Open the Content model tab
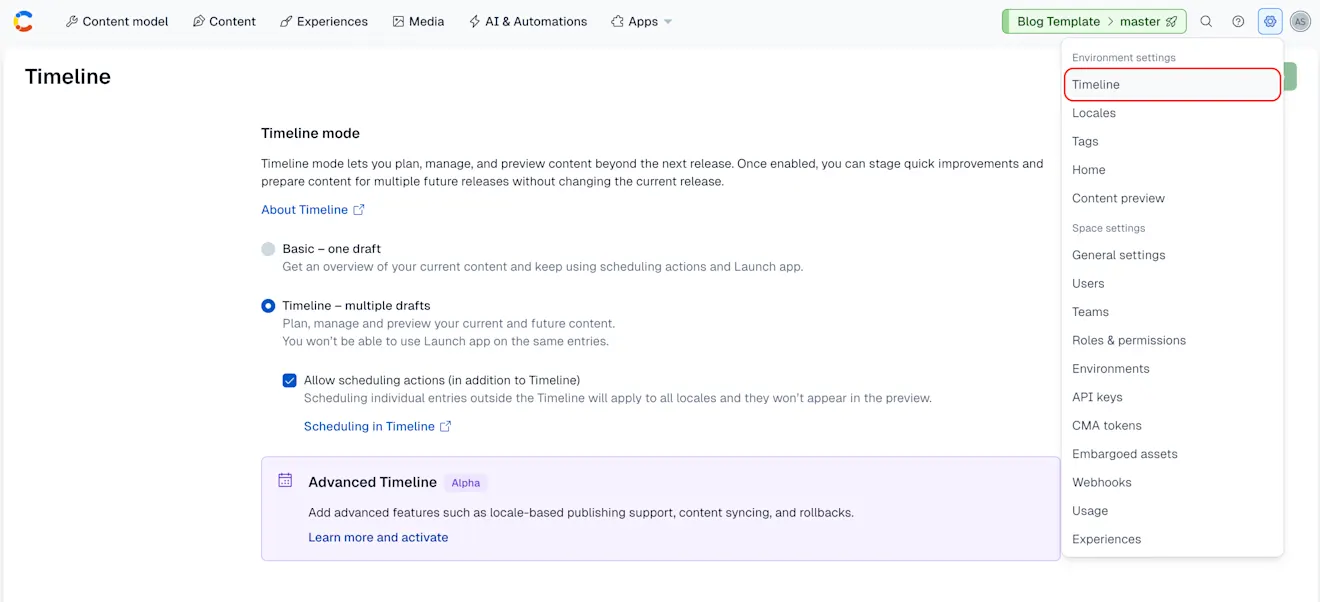The height and width of the screenshot is (602, 1320). [x=117, y=21]
